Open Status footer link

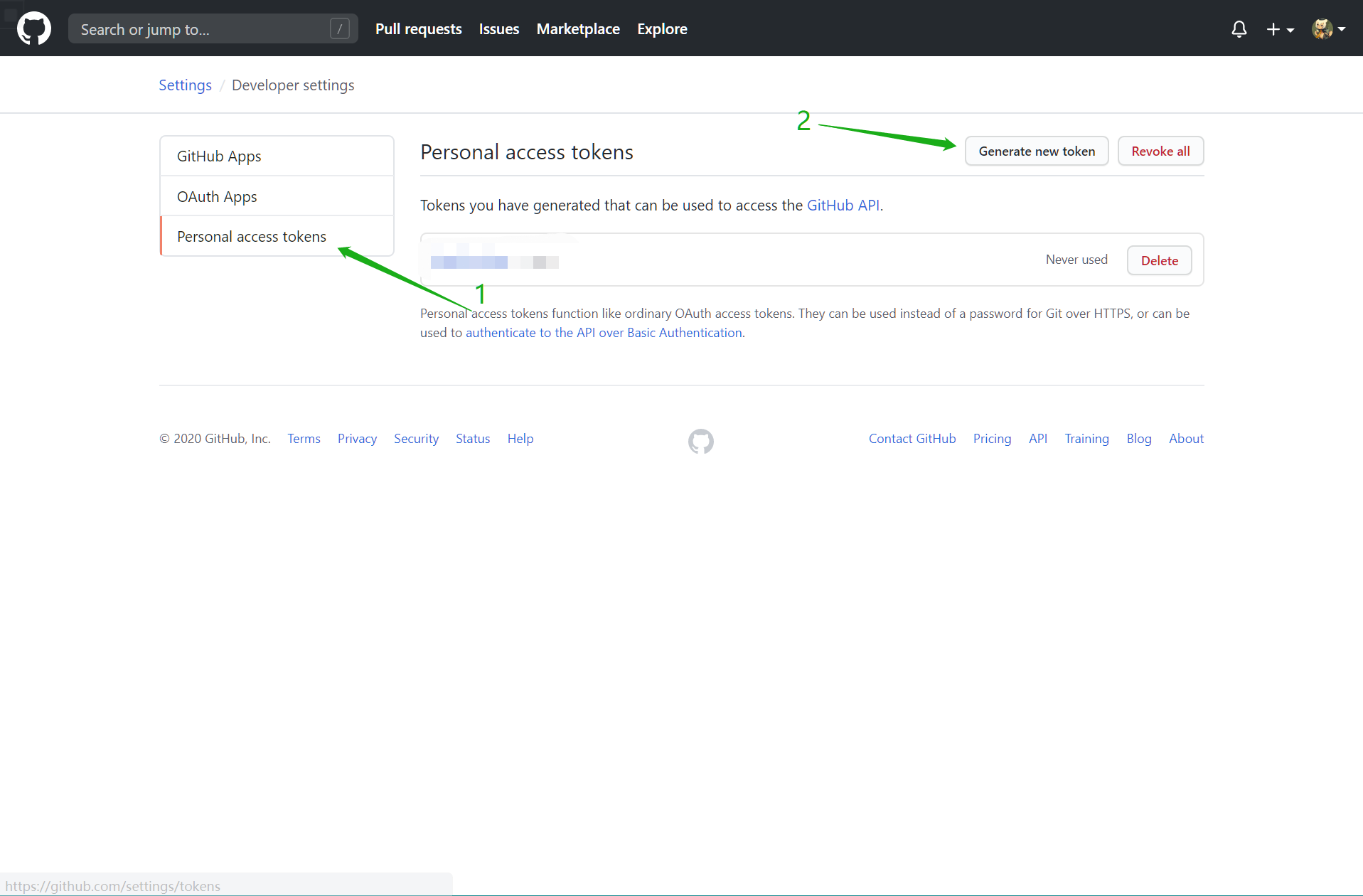(x=473, y=439)
